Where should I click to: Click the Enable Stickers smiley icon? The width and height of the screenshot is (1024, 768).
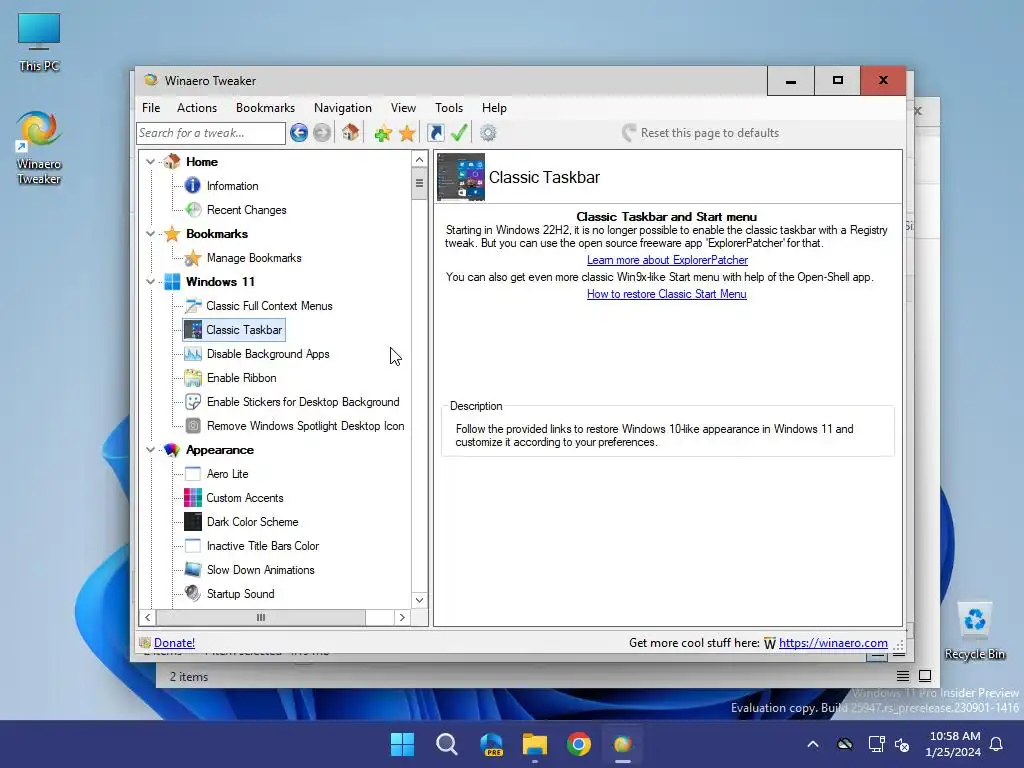point(193,402)
